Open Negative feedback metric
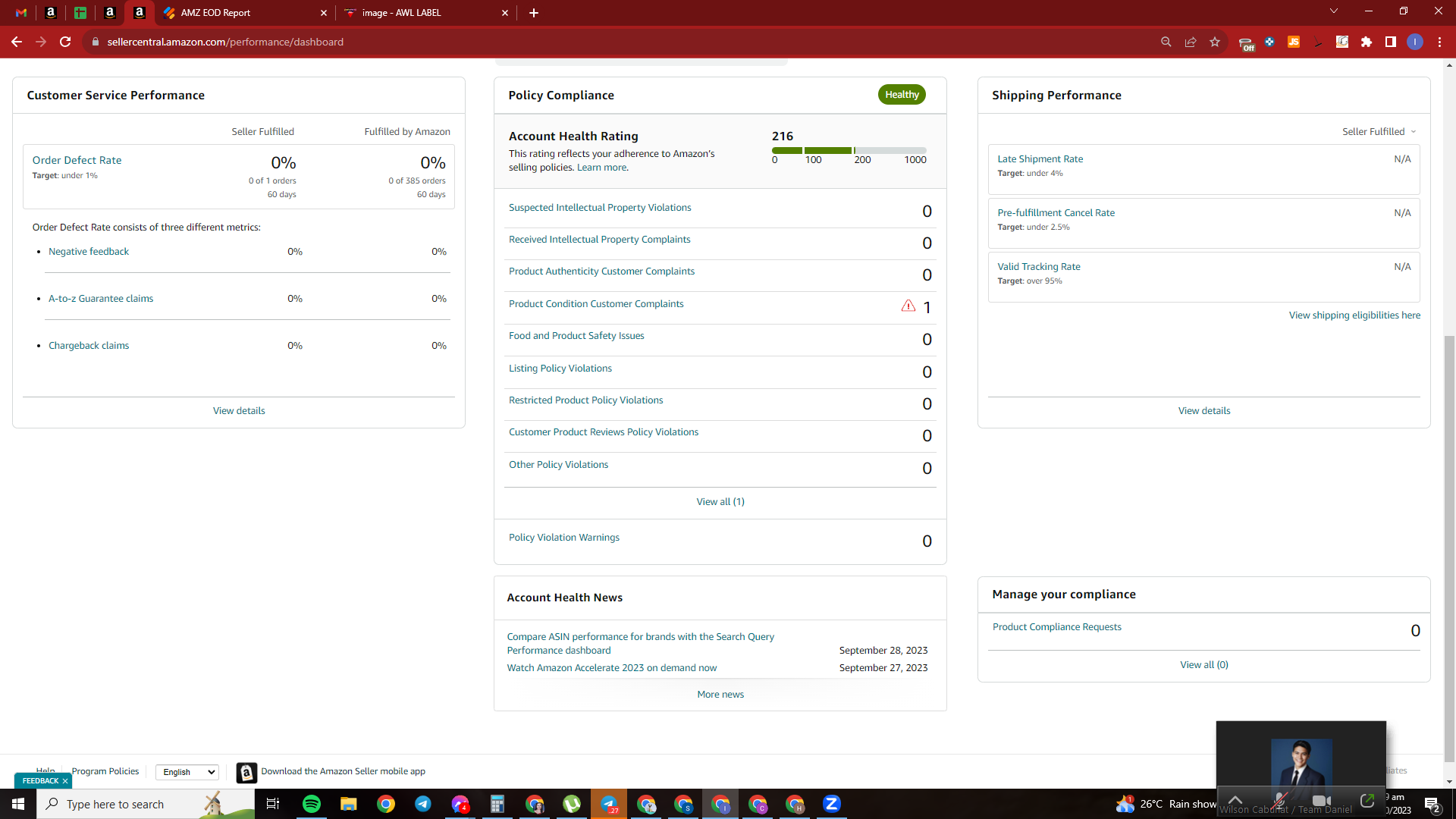The height and width of the screenshot is (819, 1456). coord(89,252)
